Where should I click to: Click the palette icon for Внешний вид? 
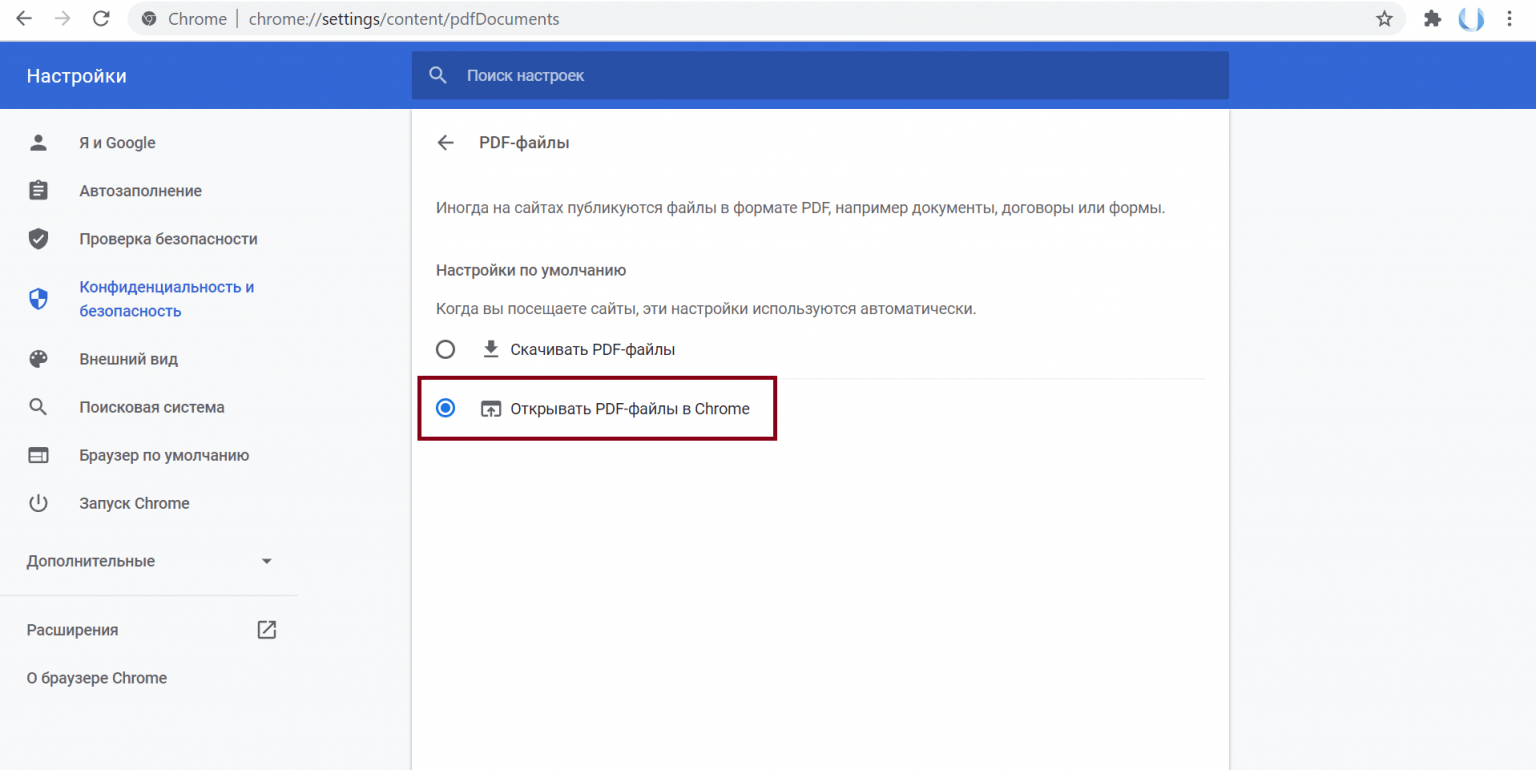point(38,359)
